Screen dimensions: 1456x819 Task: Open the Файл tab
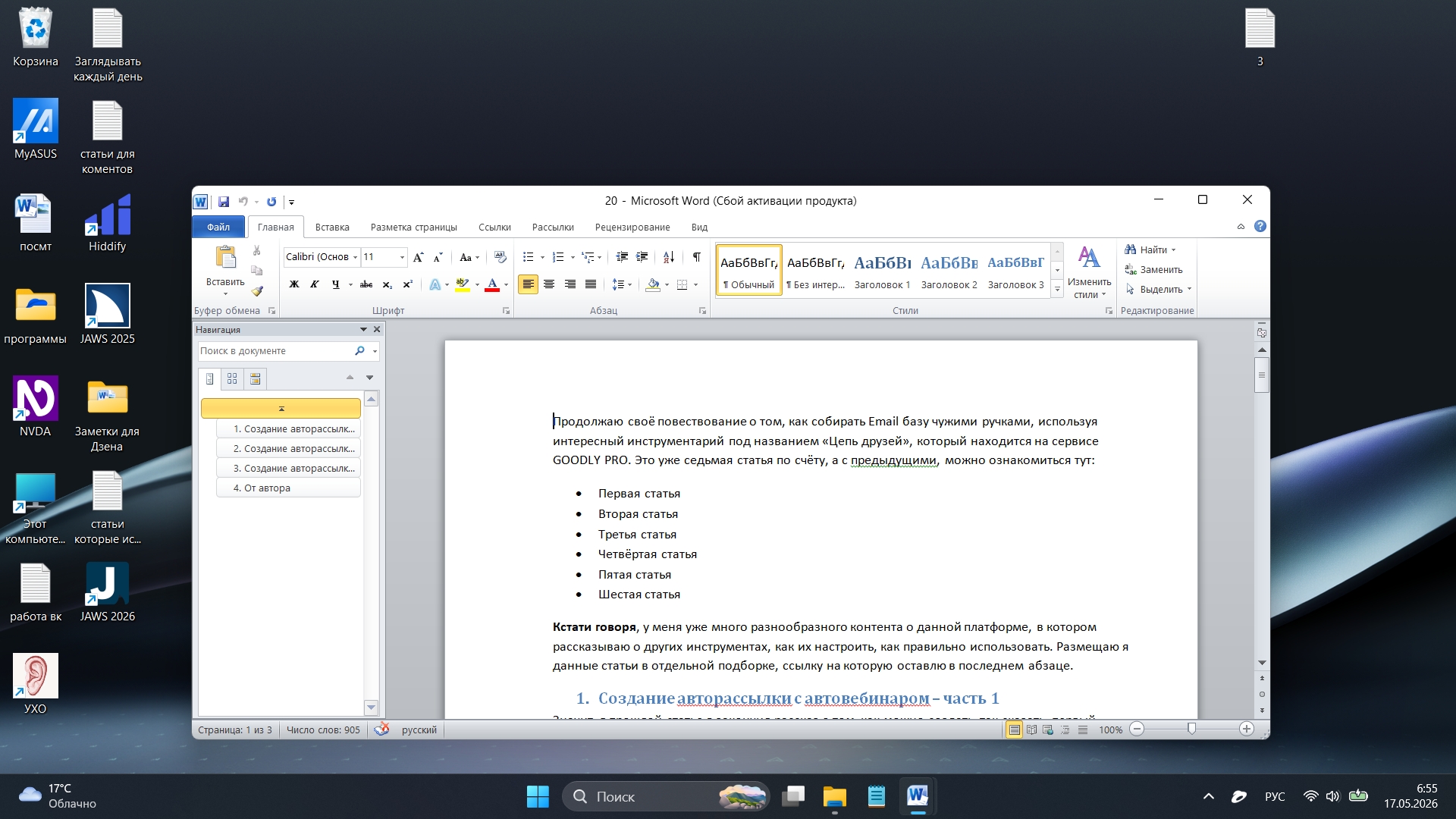[x=218, y=227]
